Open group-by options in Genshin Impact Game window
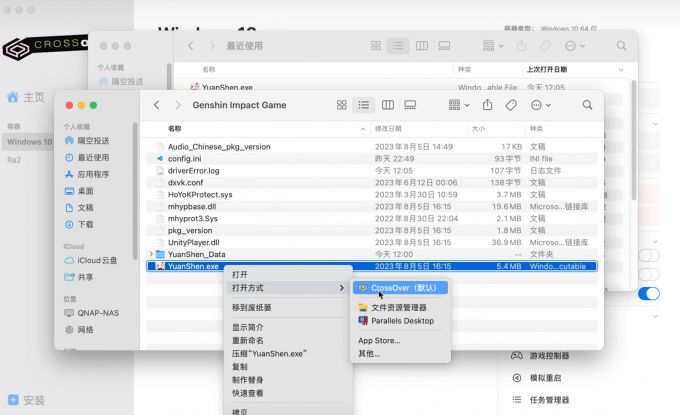The width and height of the screenshot is (680, 415). click(x=459, y=105)
